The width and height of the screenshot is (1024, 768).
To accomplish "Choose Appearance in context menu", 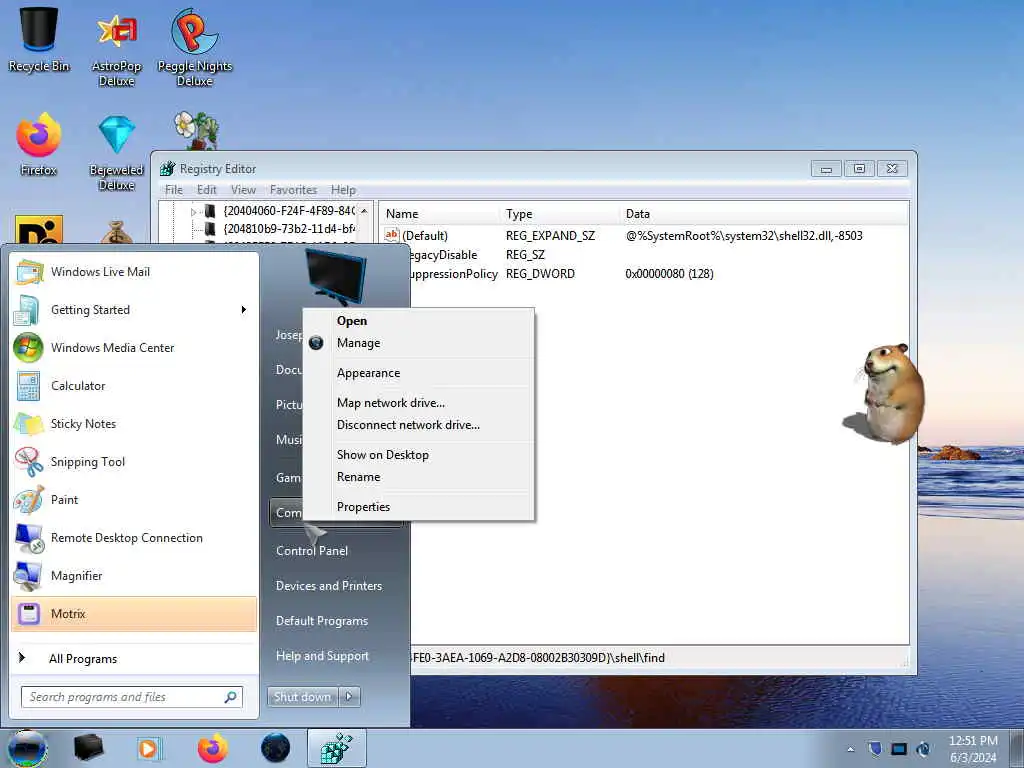I will point(368,373).
